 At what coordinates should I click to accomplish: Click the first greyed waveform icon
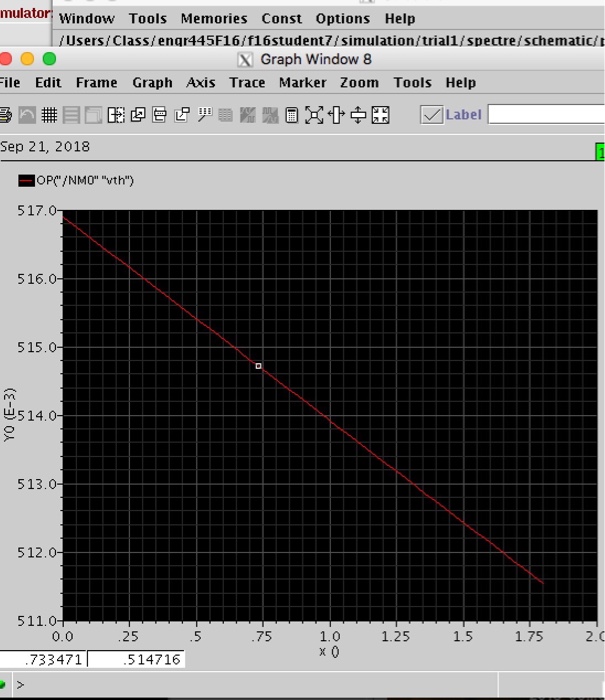point(247,115)
